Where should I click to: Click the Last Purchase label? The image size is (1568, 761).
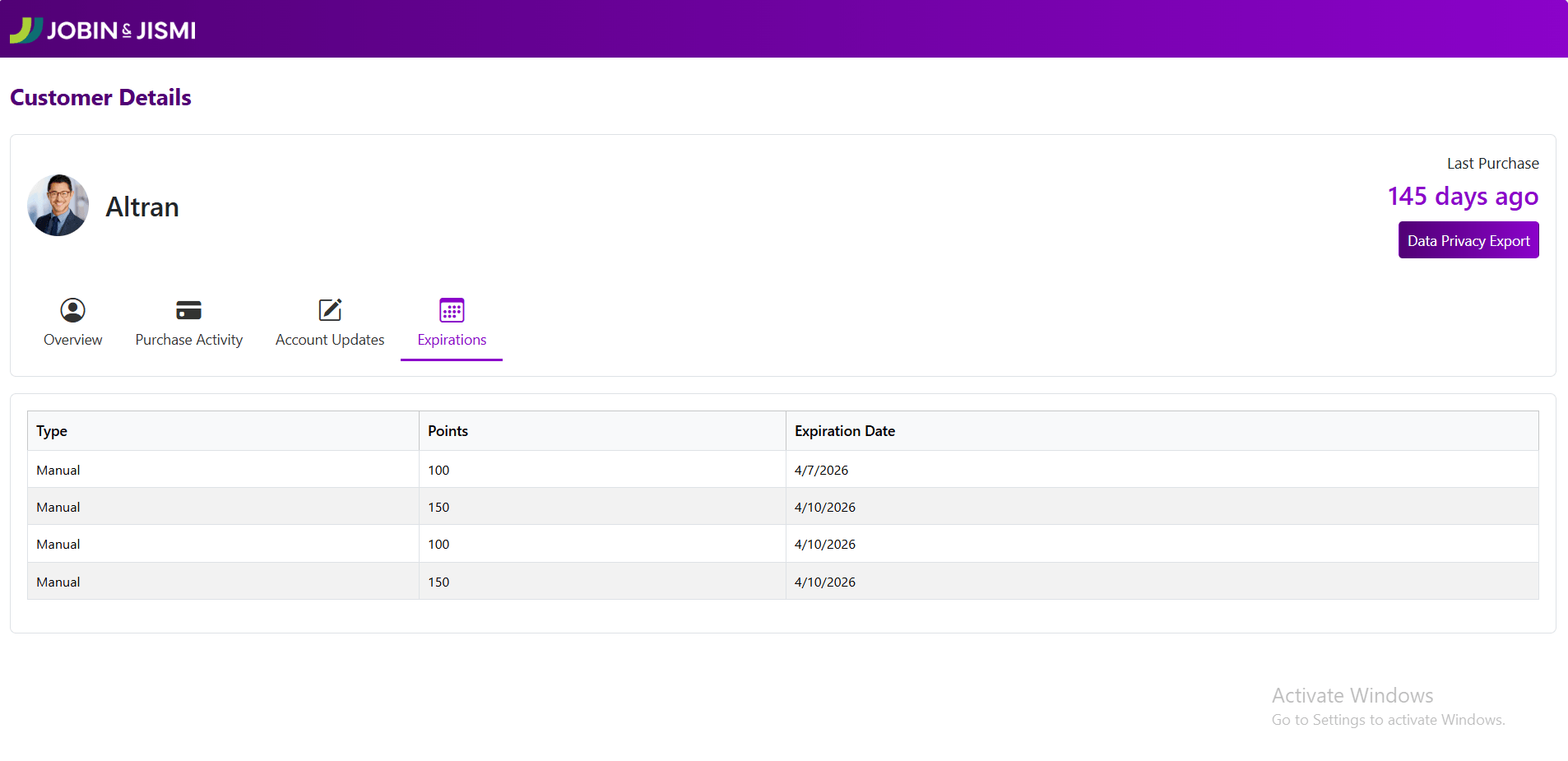1492,164
